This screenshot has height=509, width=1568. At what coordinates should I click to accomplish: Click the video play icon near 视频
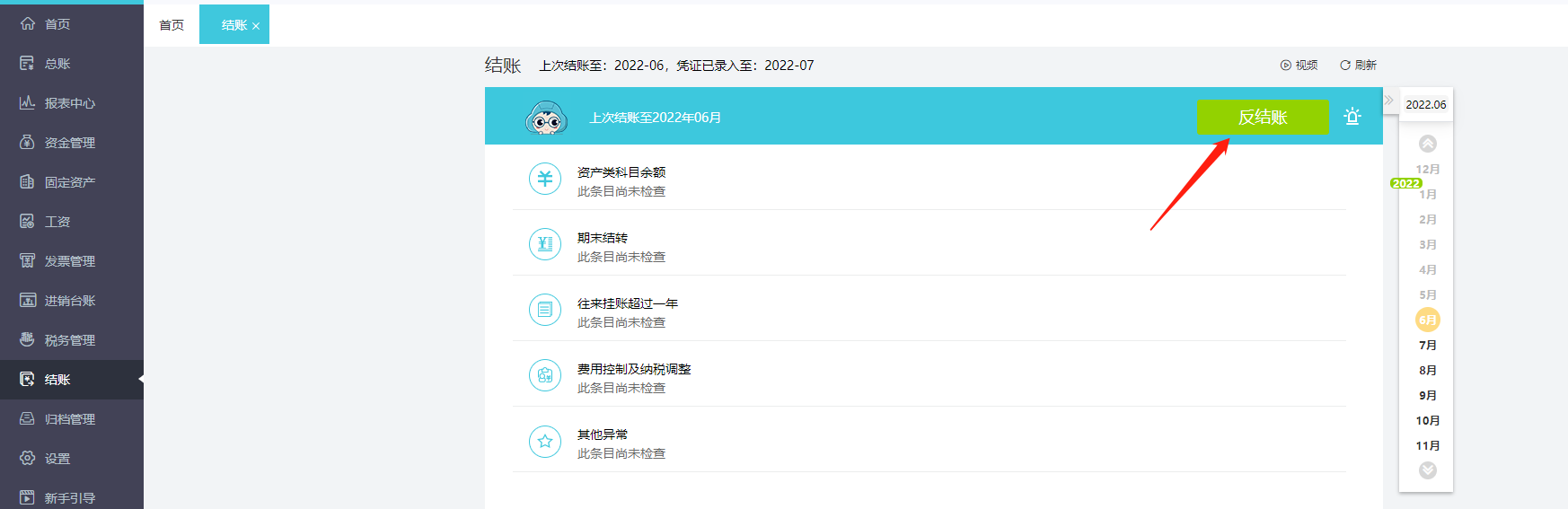click(1286, 66)
